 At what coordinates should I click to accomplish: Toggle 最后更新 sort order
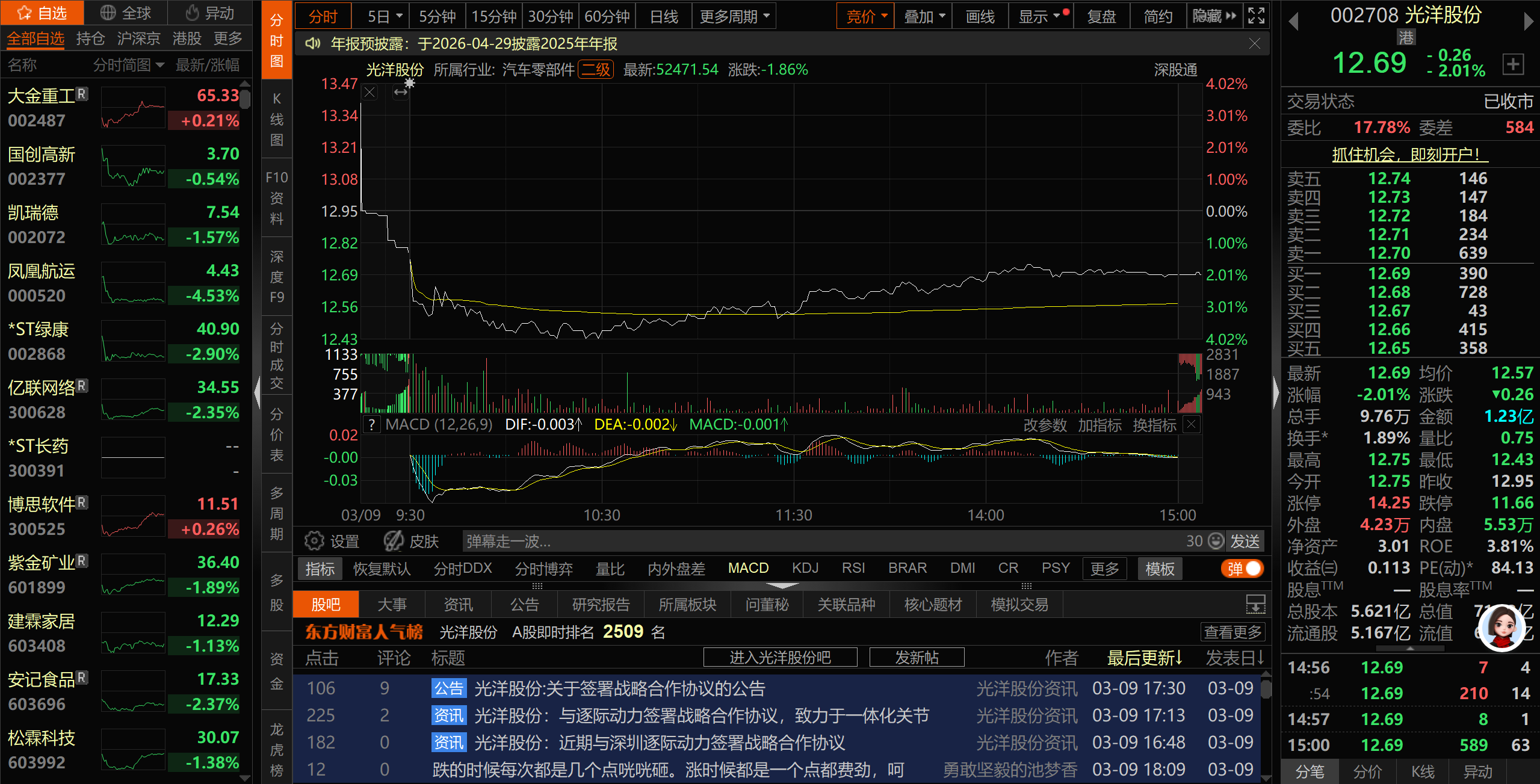coord(1145,658)
